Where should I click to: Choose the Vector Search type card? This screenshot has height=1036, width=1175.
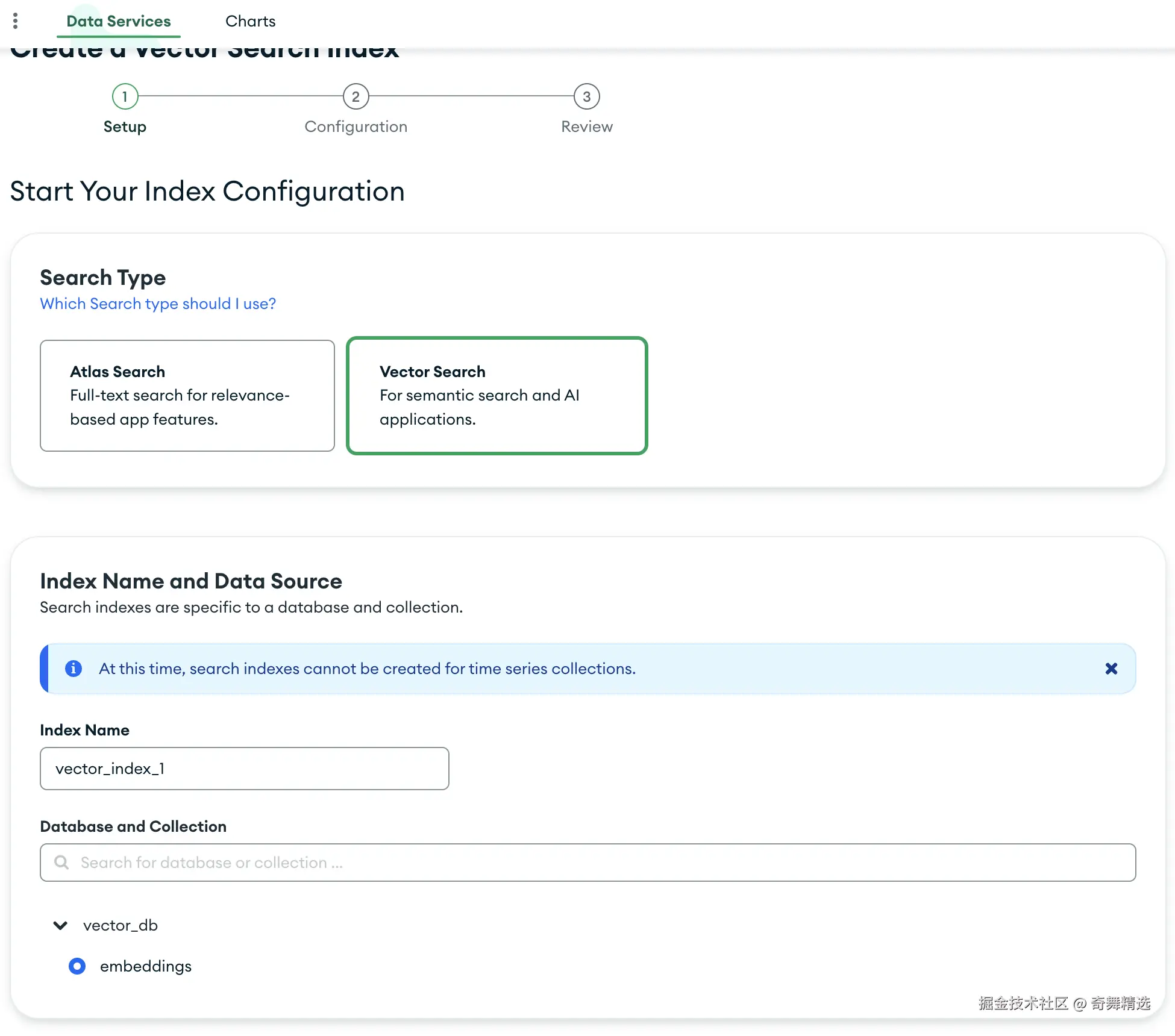497,396
